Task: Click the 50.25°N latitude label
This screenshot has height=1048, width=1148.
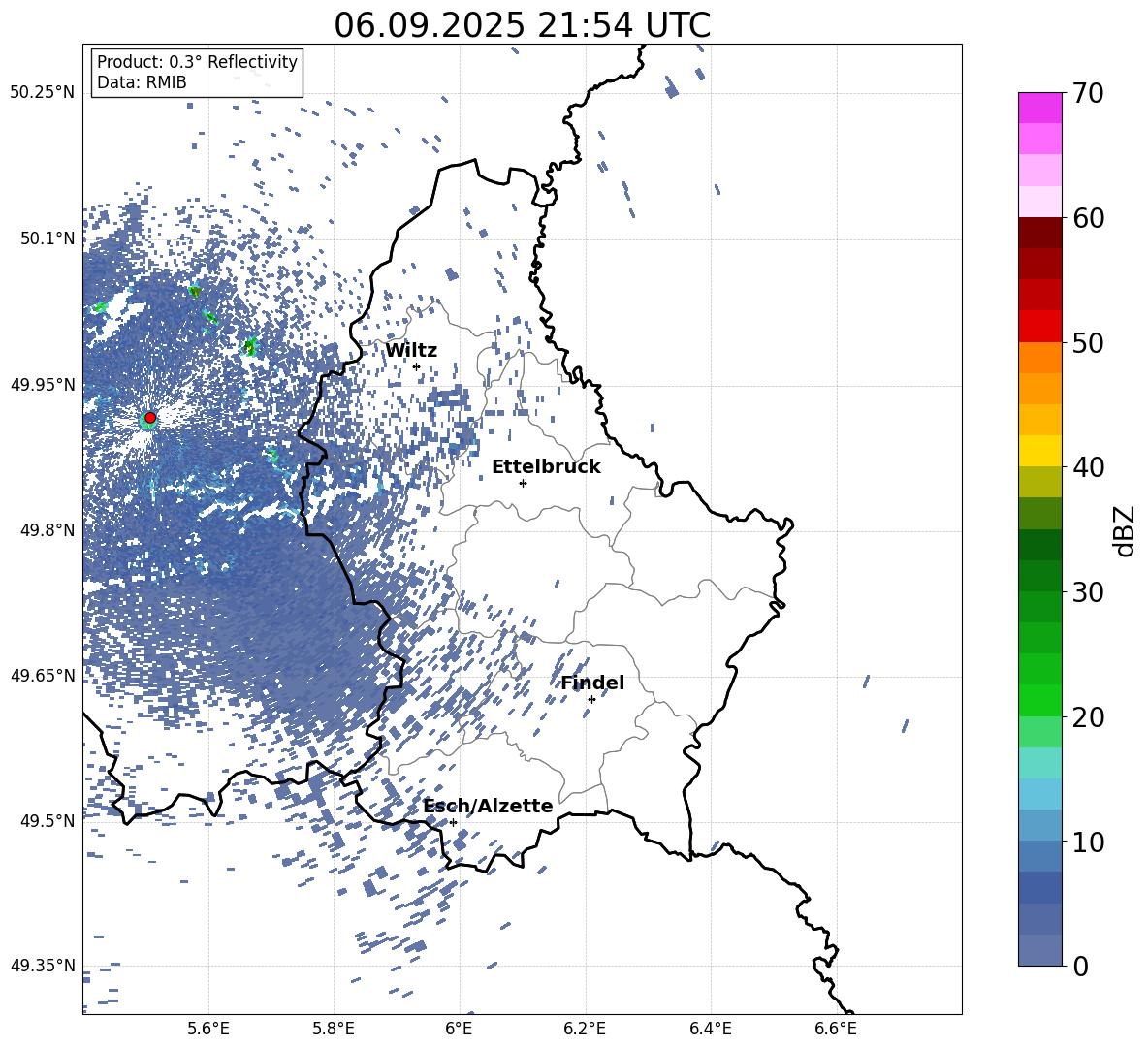Action: [x=43, y=93]
